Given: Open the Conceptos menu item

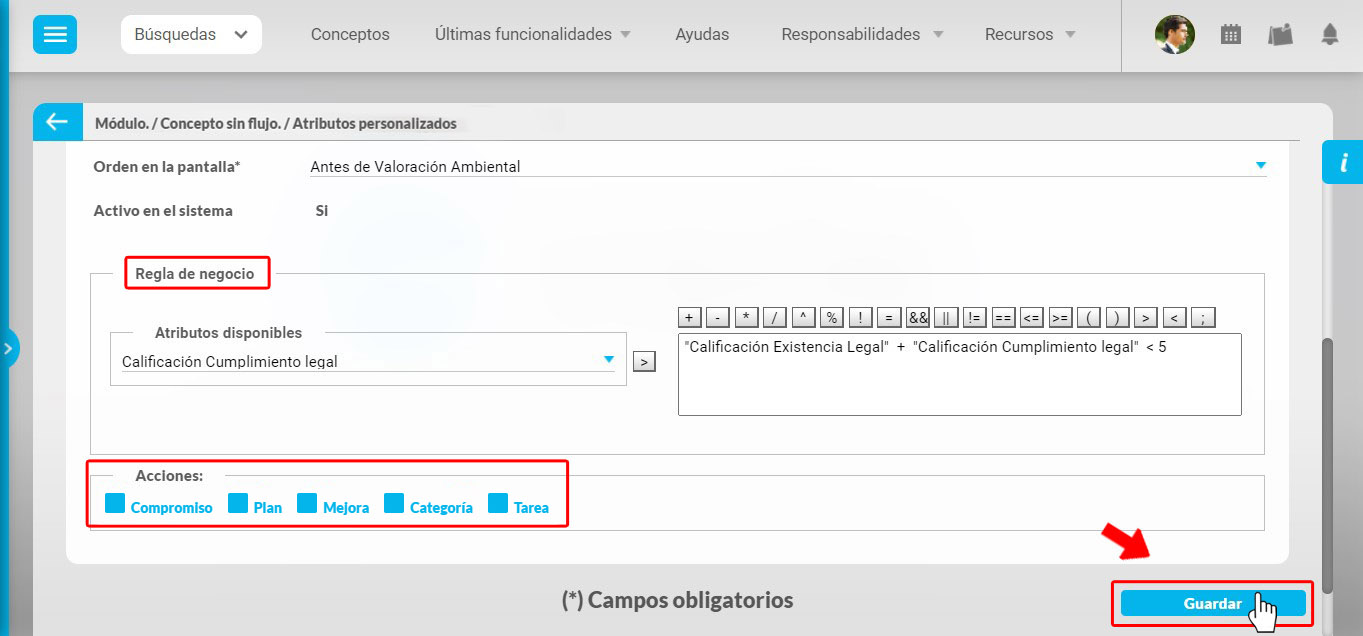Looking at the screenshot, I should click(350, 34).
